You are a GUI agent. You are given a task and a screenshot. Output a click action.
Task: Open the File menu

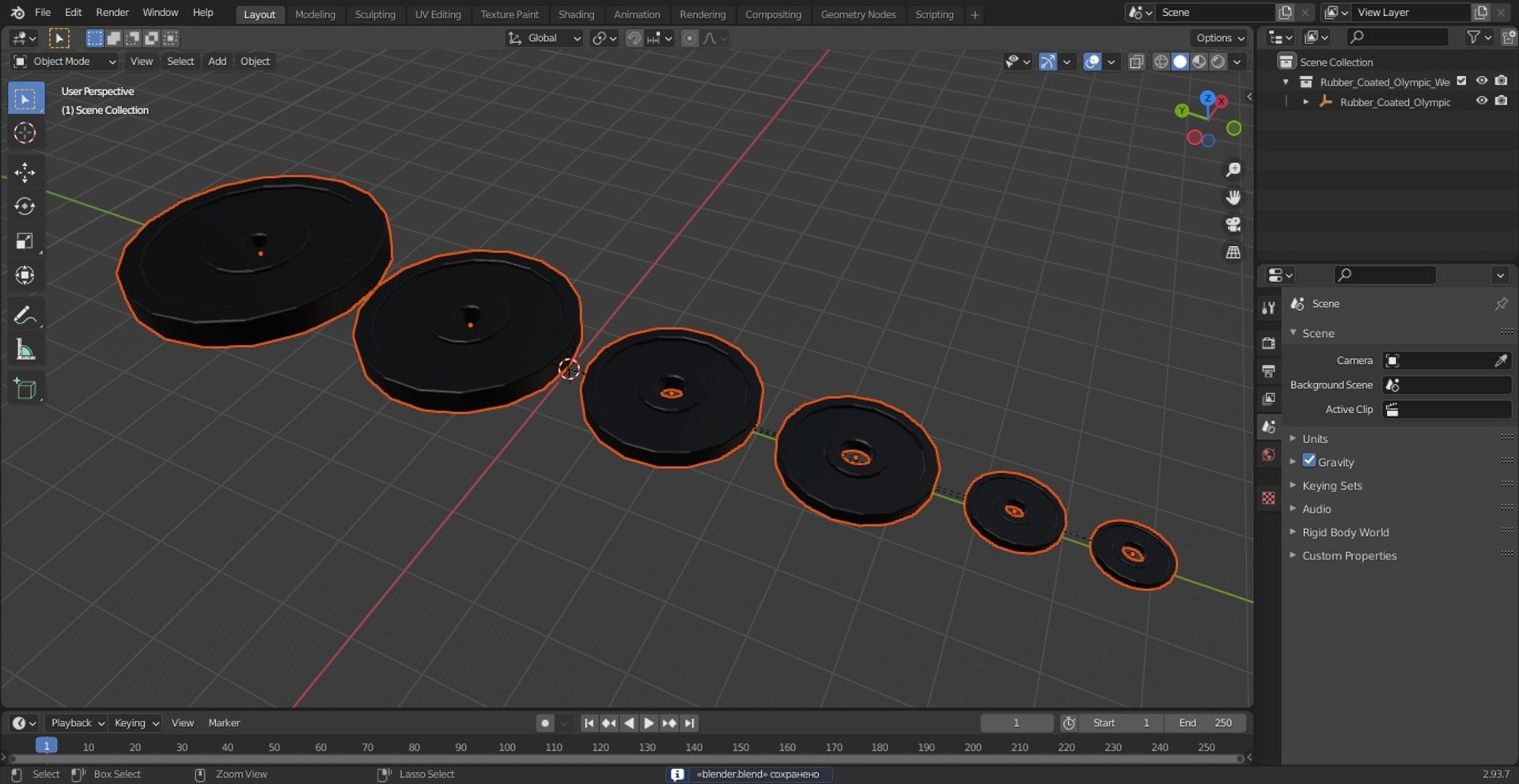tap(43, 13)
